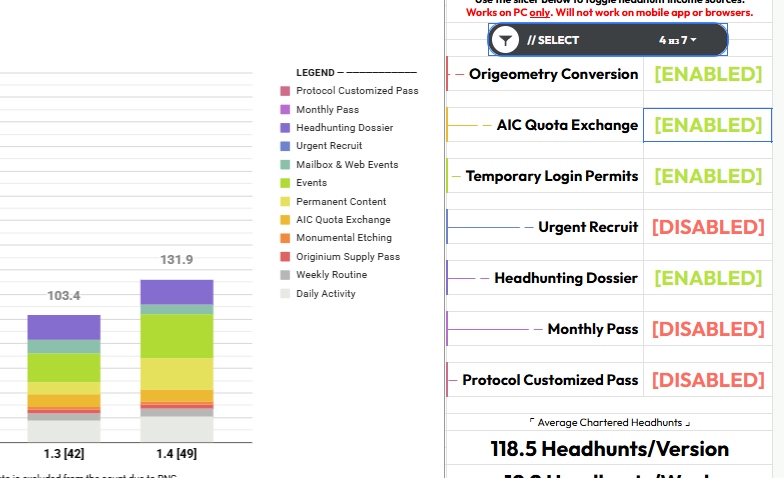Click the purple segment of bar 1.4 [49]
This screenshot has height=478, width=784.
point(177,292)
